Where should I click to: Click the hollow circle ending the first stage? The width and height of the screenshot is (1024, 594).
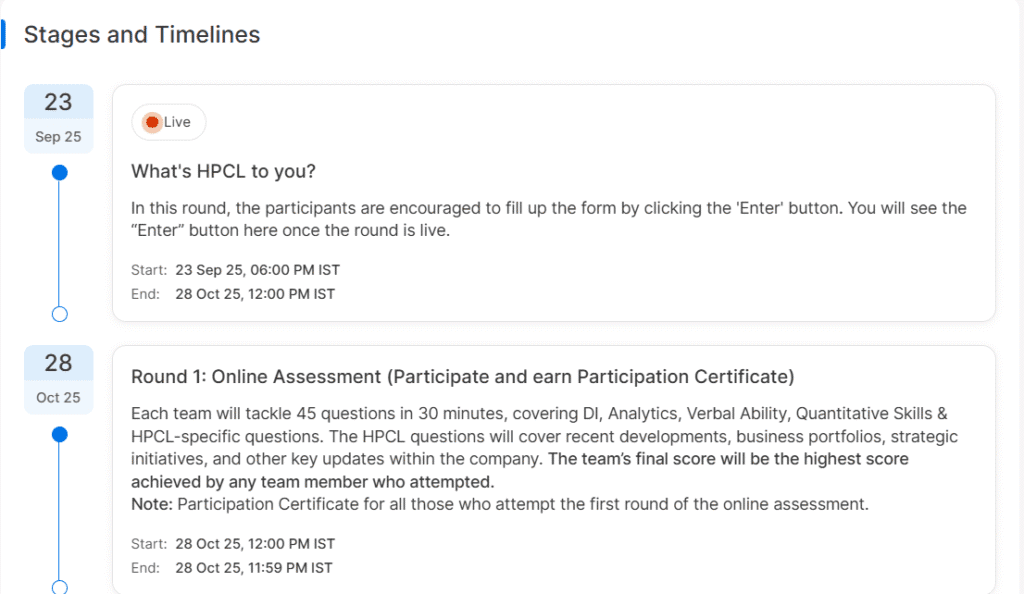pos(59,314)
